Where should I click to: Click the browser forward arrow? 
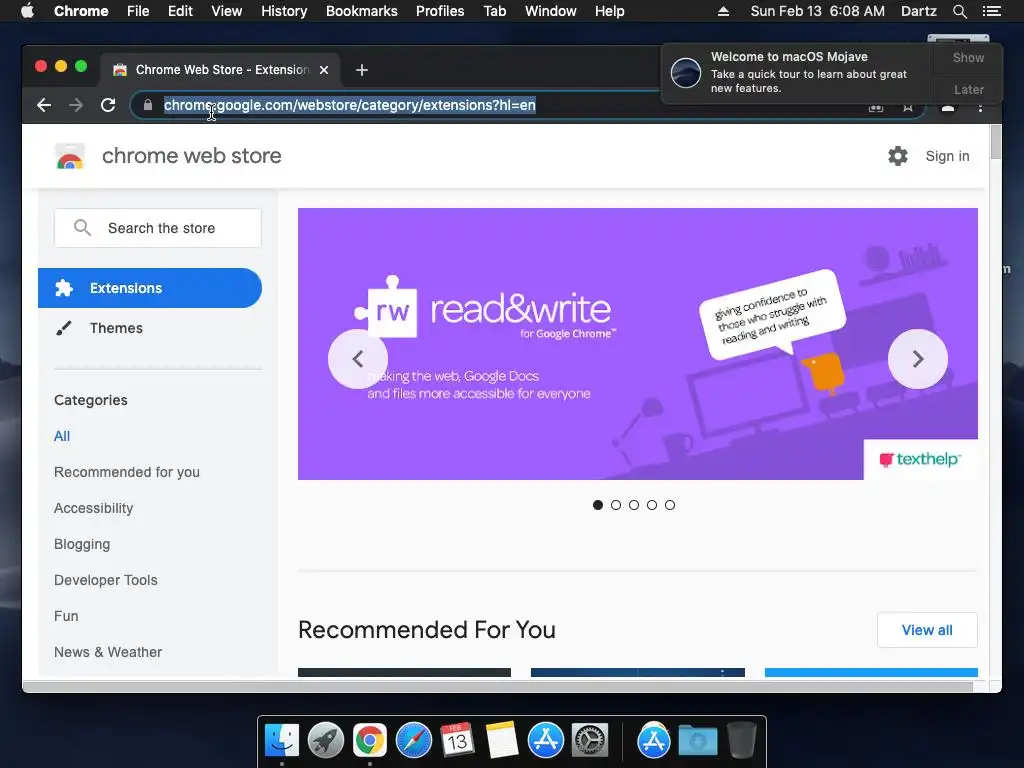pos(76,104)
